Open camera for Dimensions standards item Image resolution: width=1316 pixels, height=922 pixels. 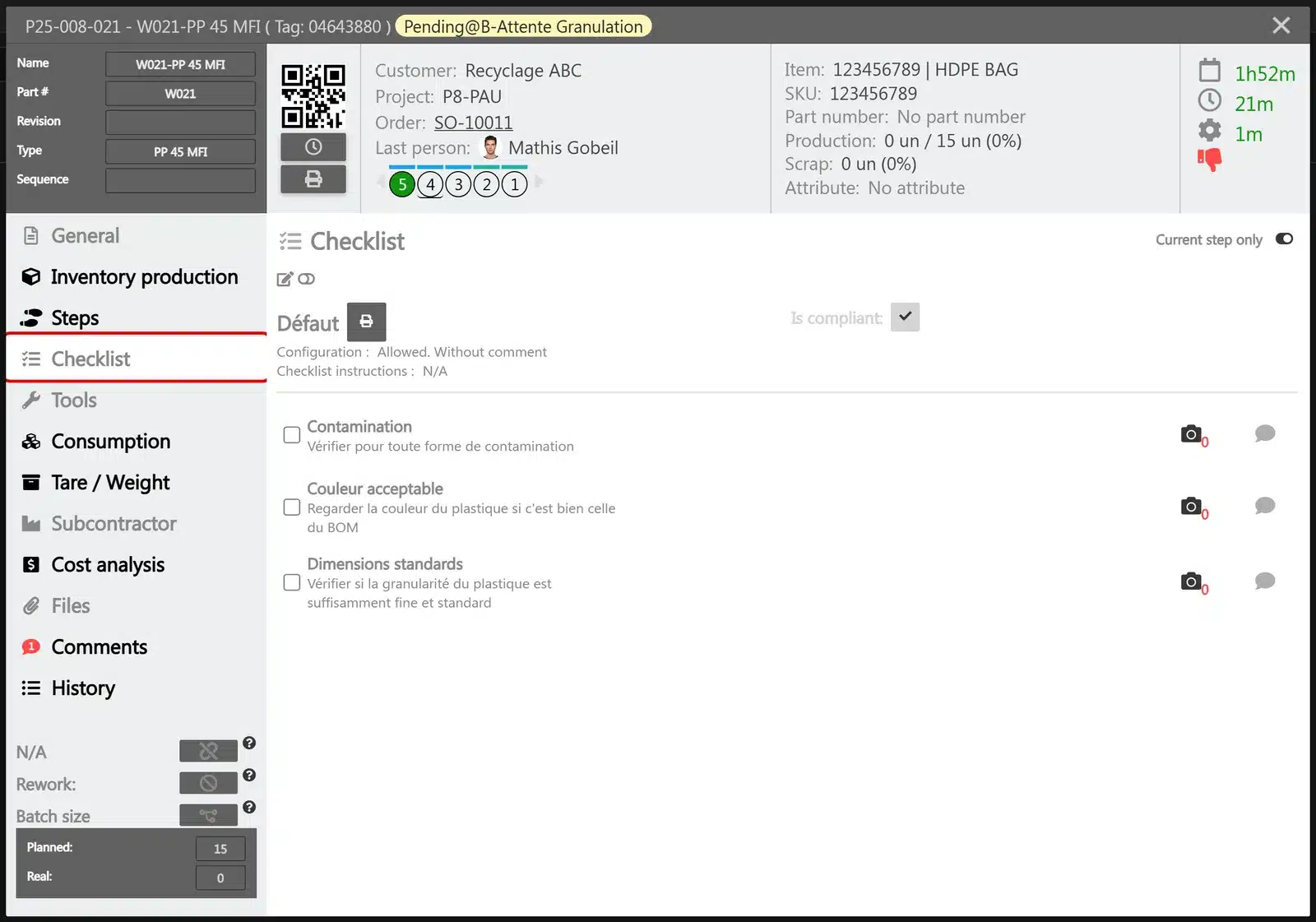click(1191, 581)
